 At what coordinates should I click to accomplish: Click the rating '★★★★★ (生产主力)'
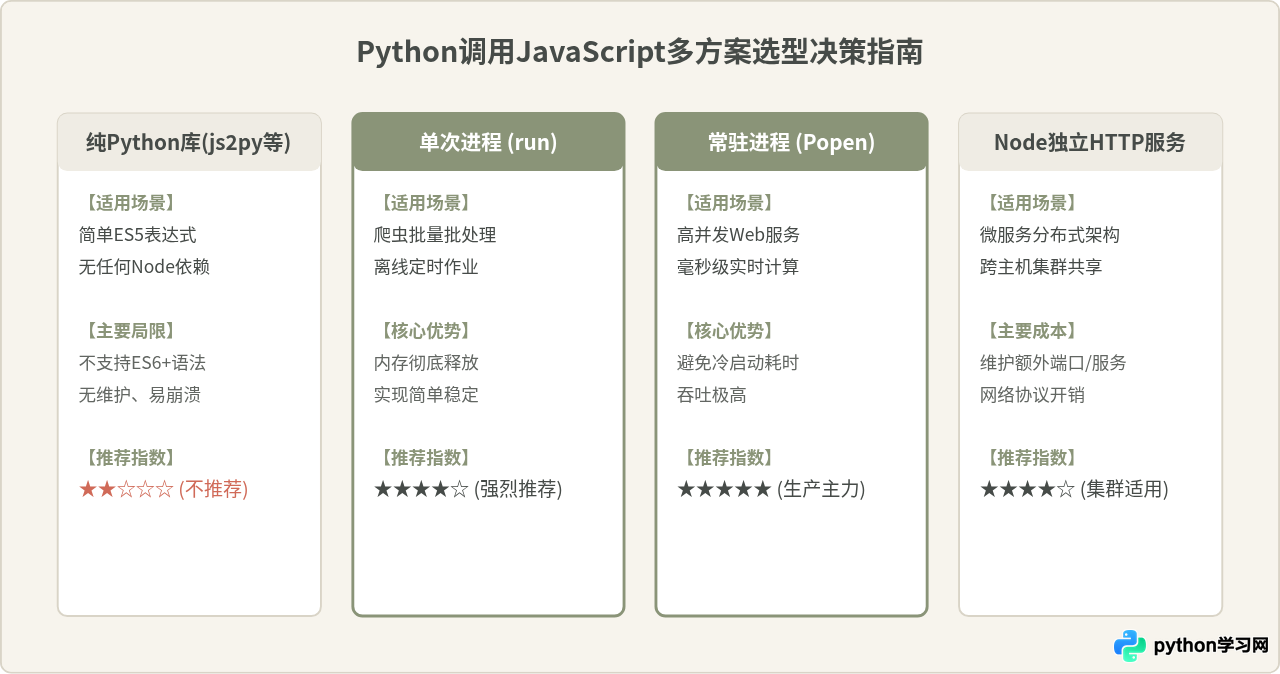(771, 489)
